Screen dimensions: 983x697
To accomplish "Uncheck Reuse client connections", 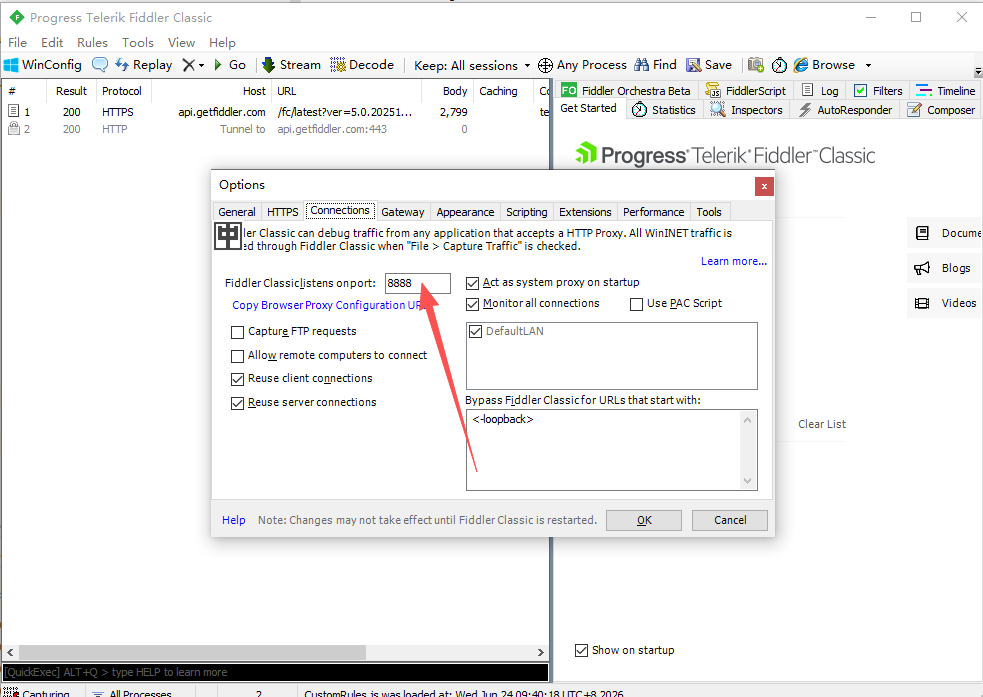I will (238, 379).
